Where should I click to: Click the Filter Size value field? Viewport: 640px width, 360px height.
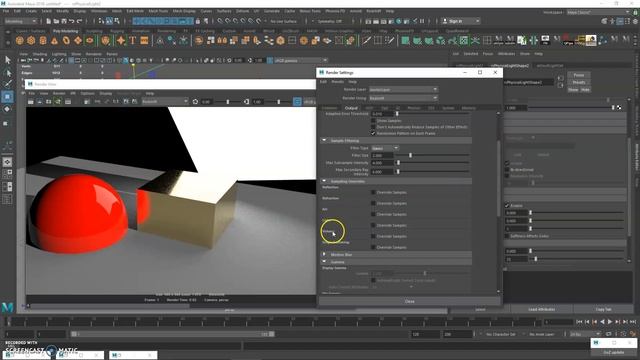tap(382, 156)
